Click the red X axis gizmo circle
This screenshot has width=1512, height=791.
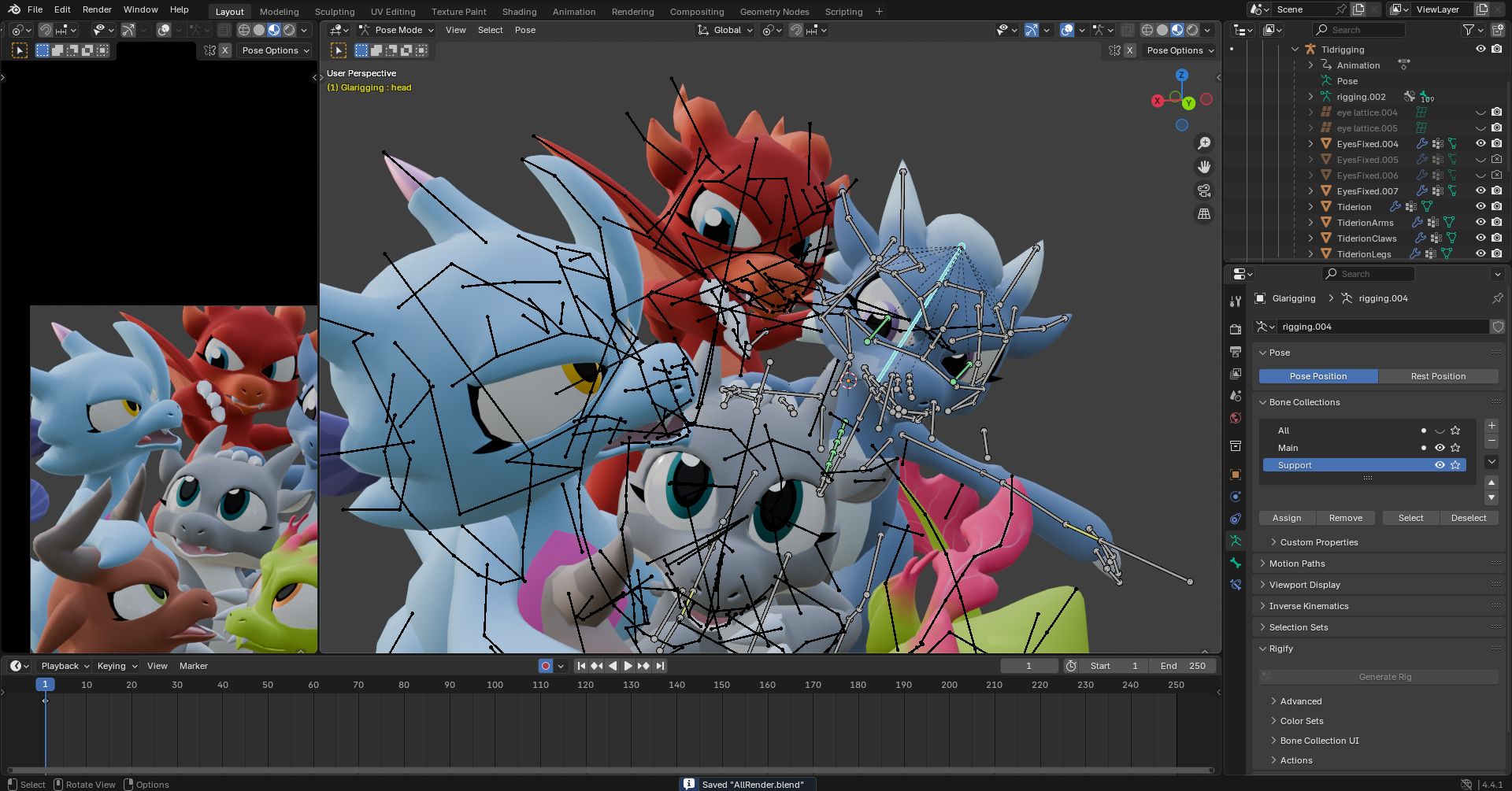coord(1158,101)
